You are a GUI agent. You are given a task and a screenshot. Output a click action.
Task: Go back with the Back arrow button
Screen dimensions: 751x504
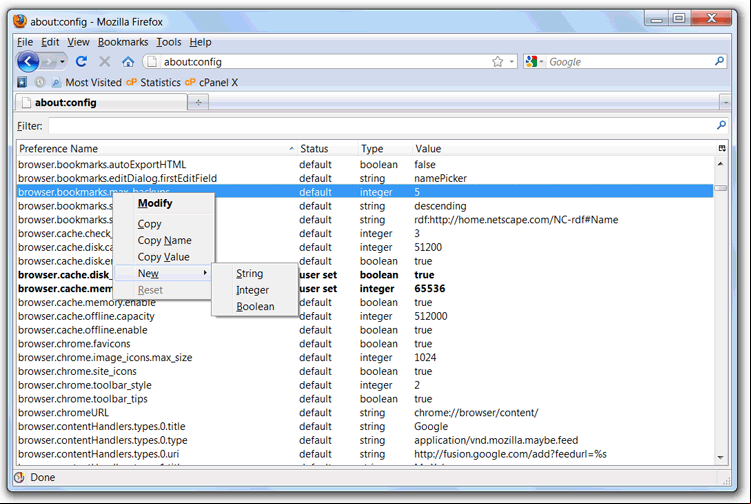click(x=28, y=61)
